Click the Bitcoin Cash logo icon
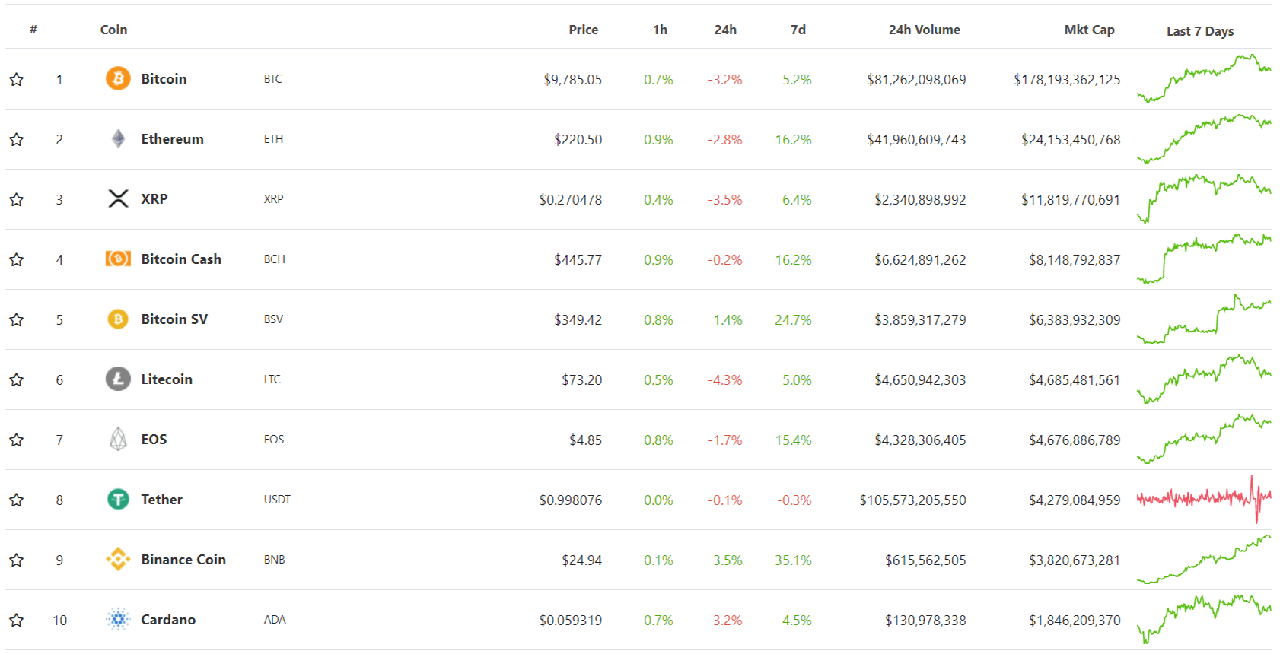This screenshot has width=1280, height=654. click(118, 259)
